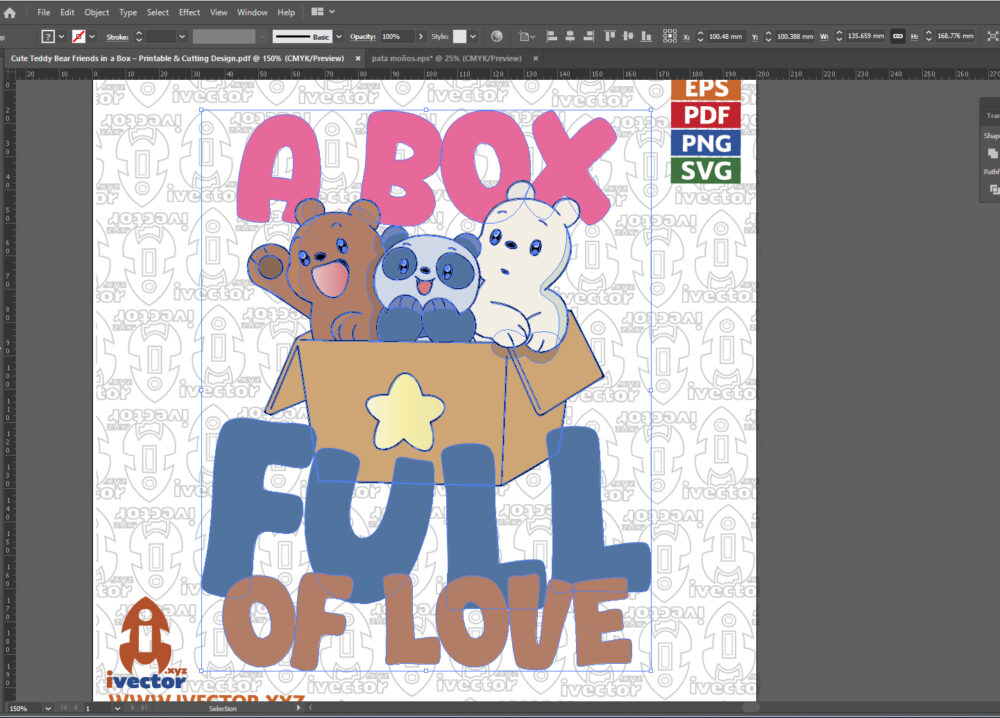The width and height of the screenshot is (1000, 718).
Task: Click the Opacity 100% input field
Action: pos(397,37)
